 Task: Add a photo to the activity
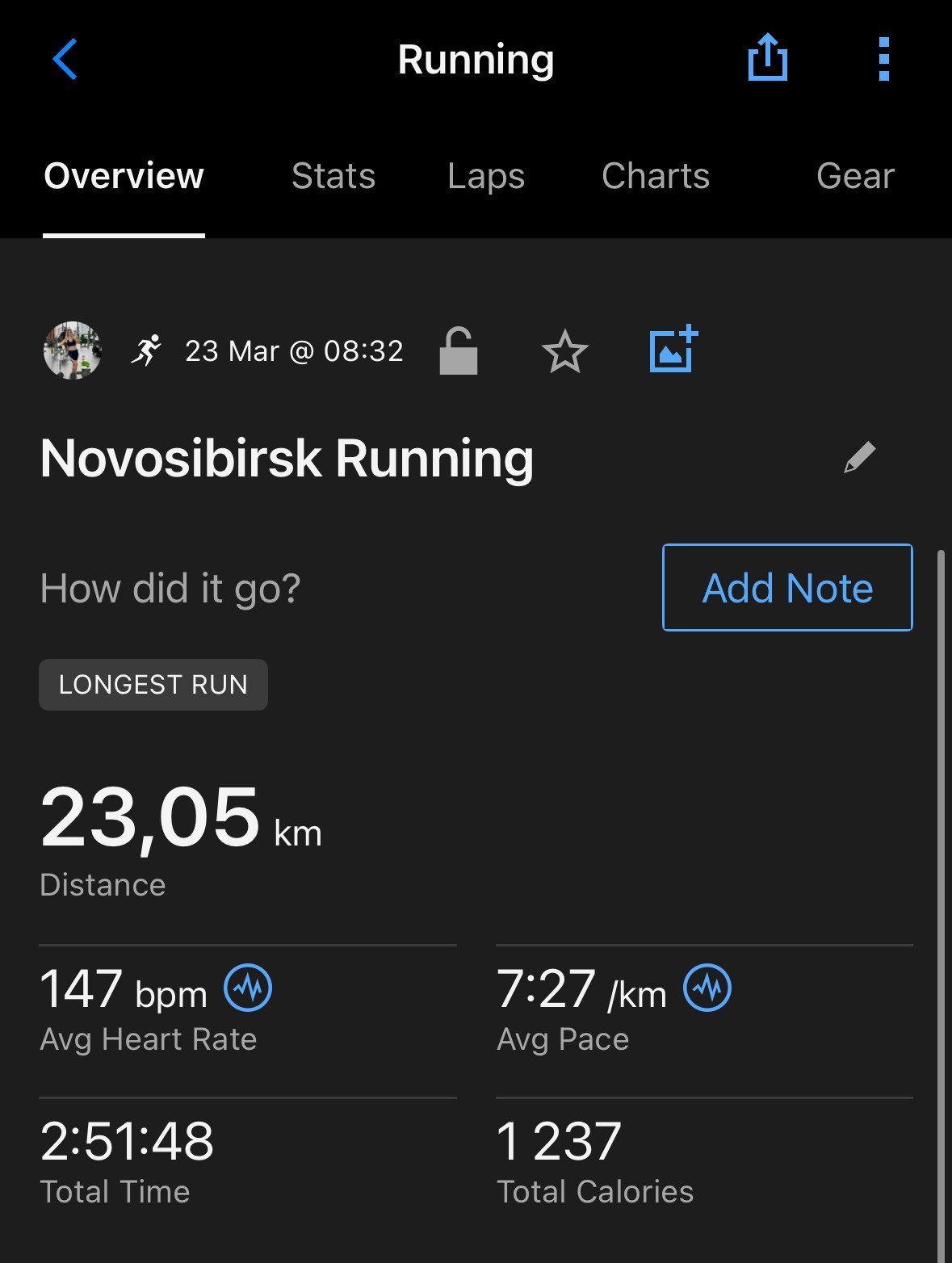pyautogui.click(x=673, y=349)
